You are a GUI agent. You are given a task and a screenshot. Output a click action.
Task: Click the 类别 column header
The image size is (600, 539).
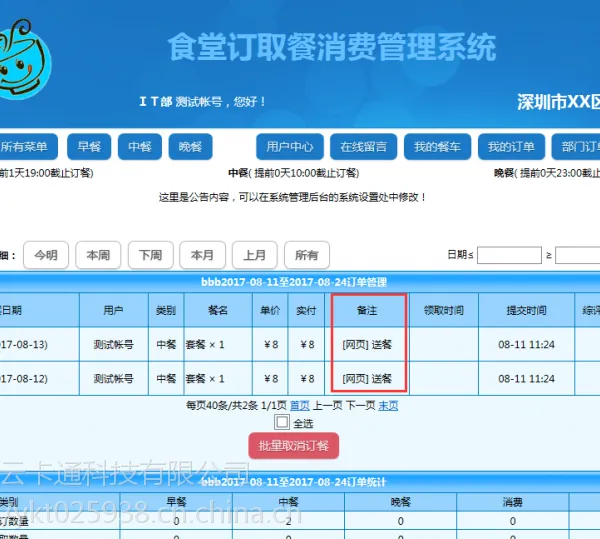tap(166, 310)
